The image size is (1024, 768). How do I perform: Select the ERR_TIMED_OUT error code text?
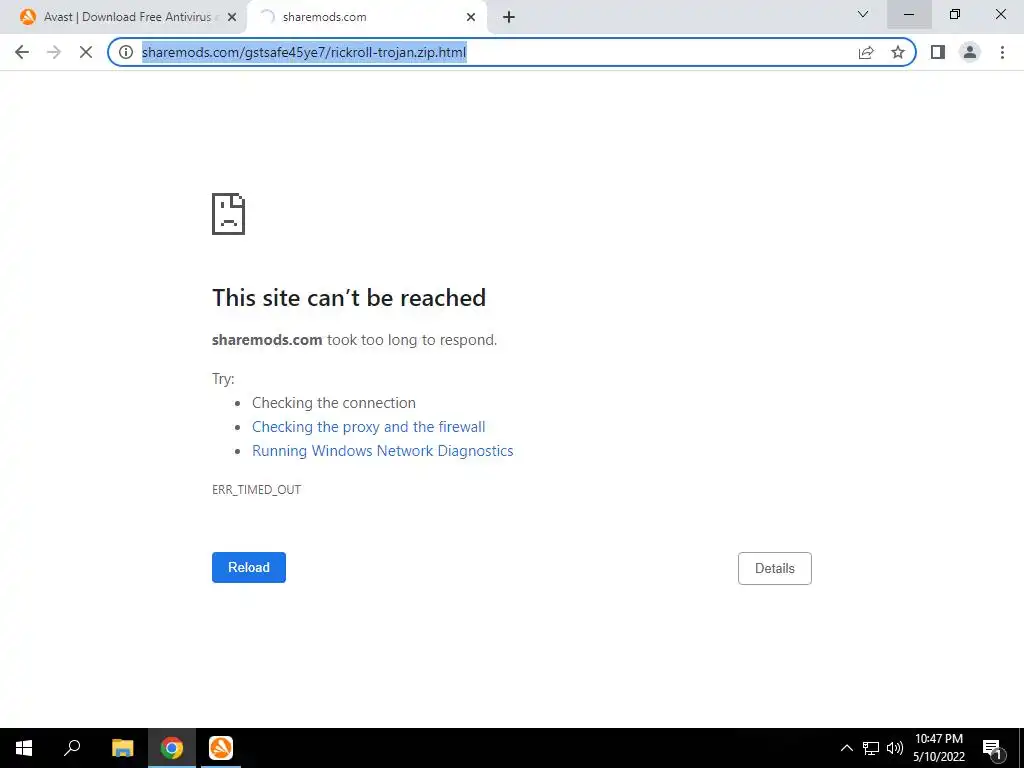coord(257,490)
